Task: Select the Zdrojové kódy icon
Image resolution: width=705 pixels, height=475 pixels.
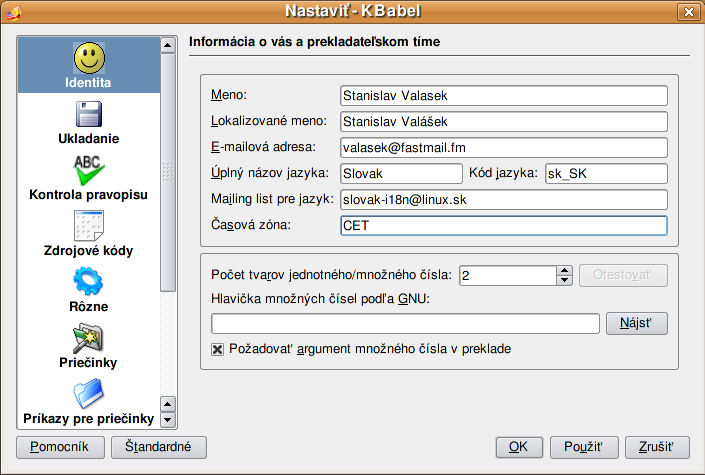Action: [x=89, y=226]
